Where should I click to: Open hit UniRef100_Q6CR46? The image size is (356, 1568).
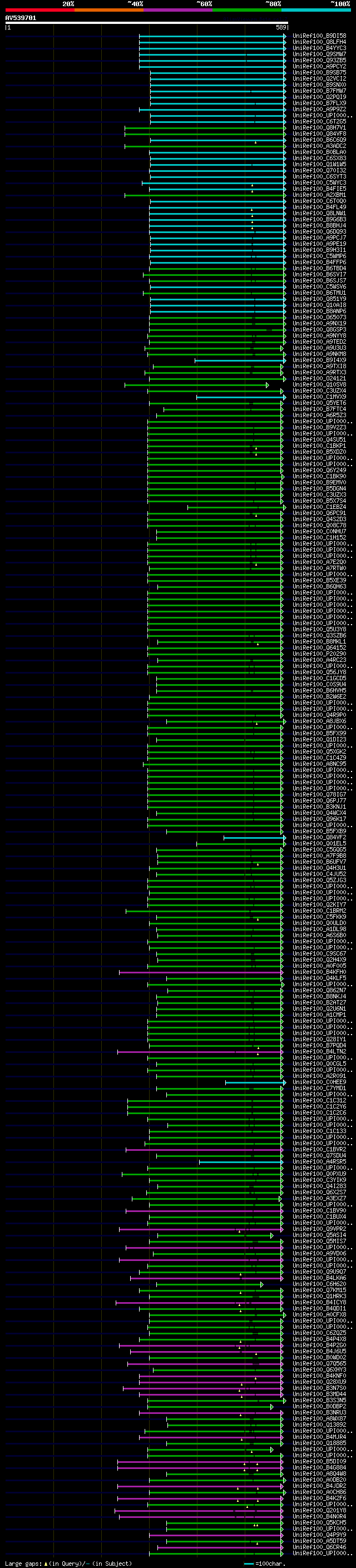(319, 1547)
